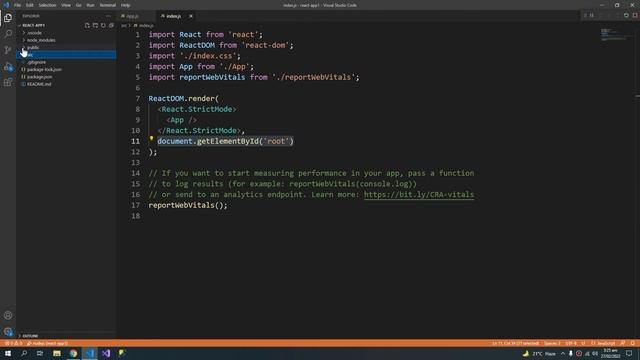Open the Edit menu
The image size is (640, 360).
29,5
